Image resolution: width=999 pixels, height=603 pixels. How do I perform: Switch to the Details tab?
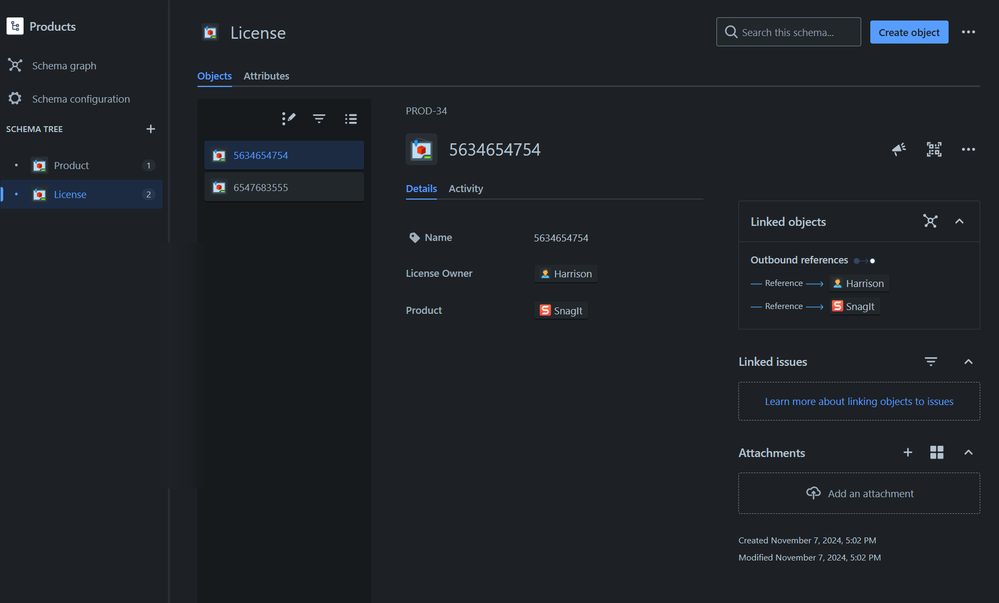point(421,189)
